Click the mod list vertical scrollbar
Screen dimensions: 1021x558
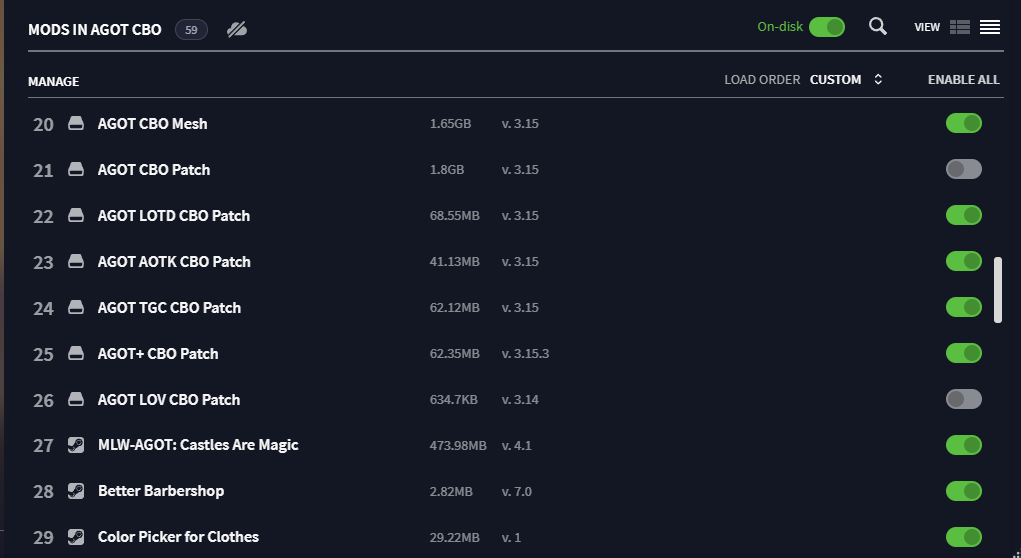[x=998, y=290]
